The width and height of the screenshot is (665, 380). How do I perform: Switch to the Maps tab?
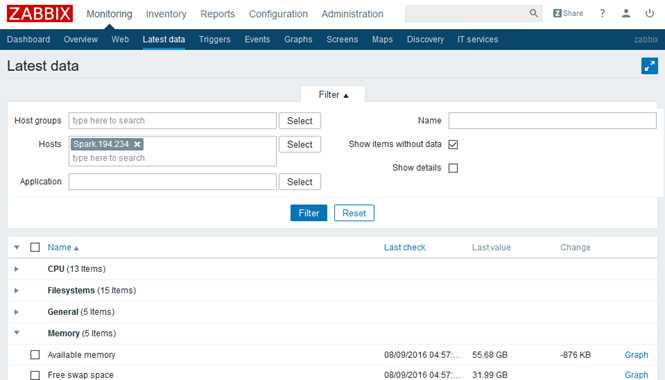click(382, 39)
